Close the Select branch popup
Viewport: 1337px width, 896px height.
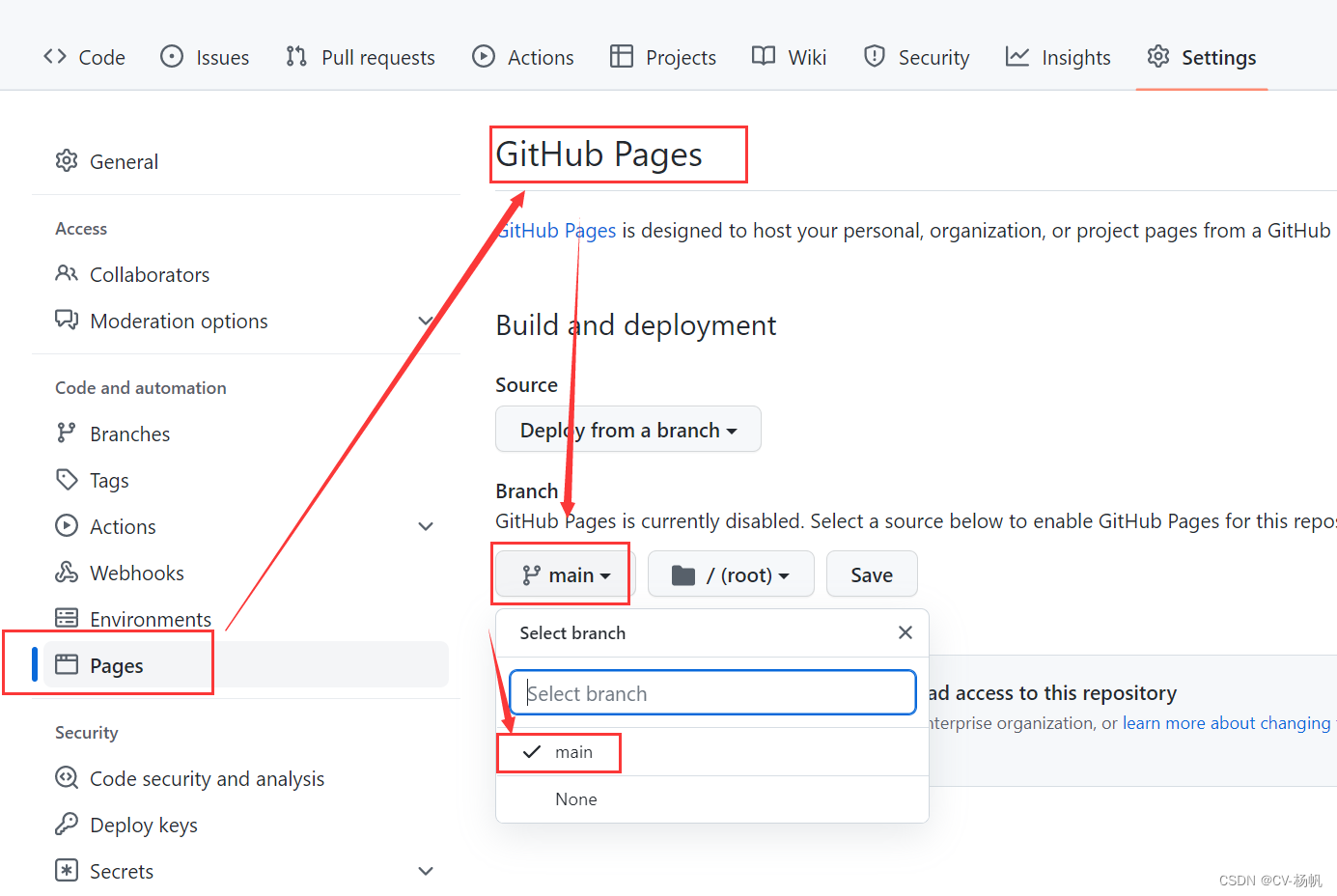coord(905,632)
